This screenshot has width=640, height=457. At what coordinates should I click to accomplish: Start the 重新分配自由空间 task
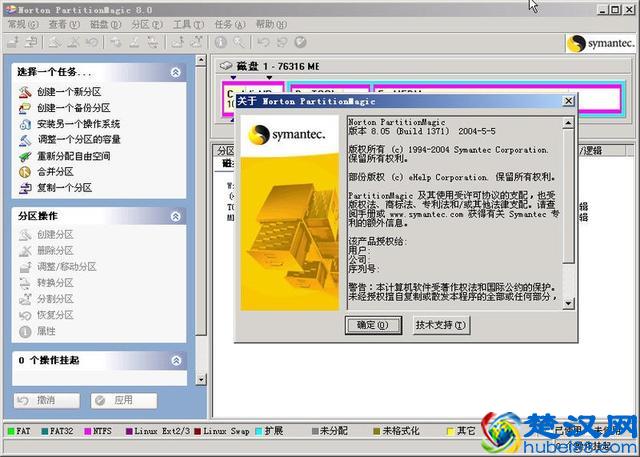[26, 156]
